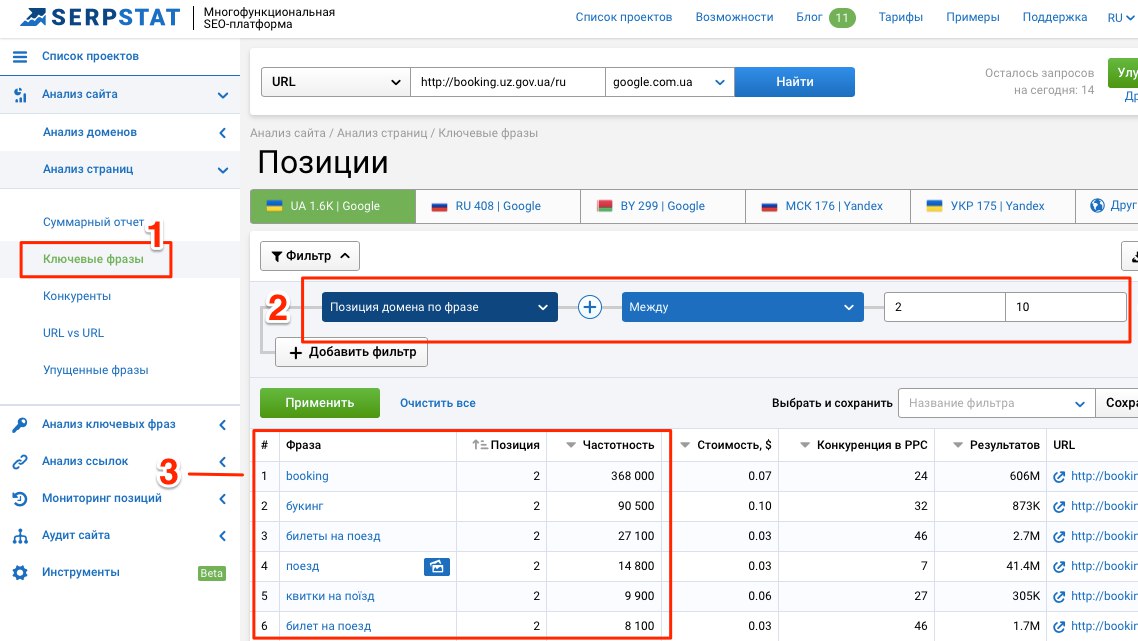Collapse the Анализ страниц section
Image resolution: width=1138 pixels, height=641 pixels.
point(223,171)
